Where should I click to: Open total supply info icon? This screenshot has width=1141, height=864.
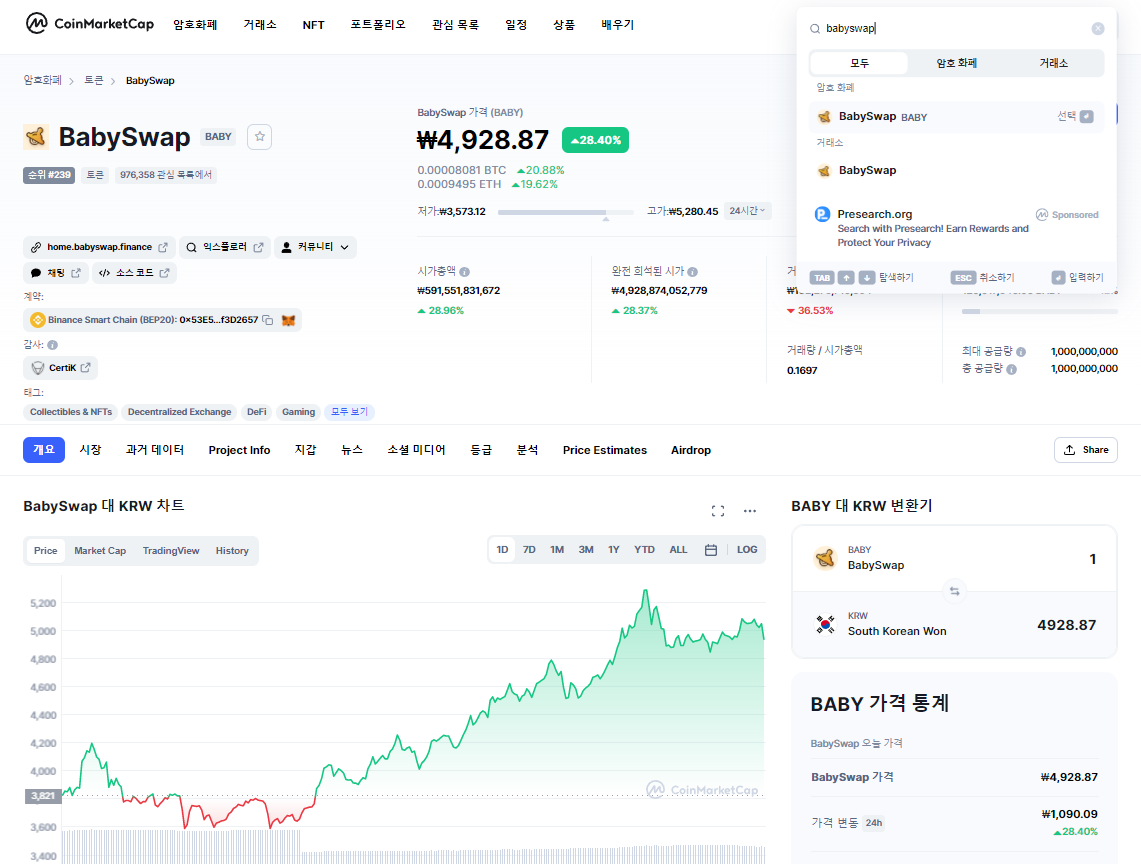point(1011,369)
